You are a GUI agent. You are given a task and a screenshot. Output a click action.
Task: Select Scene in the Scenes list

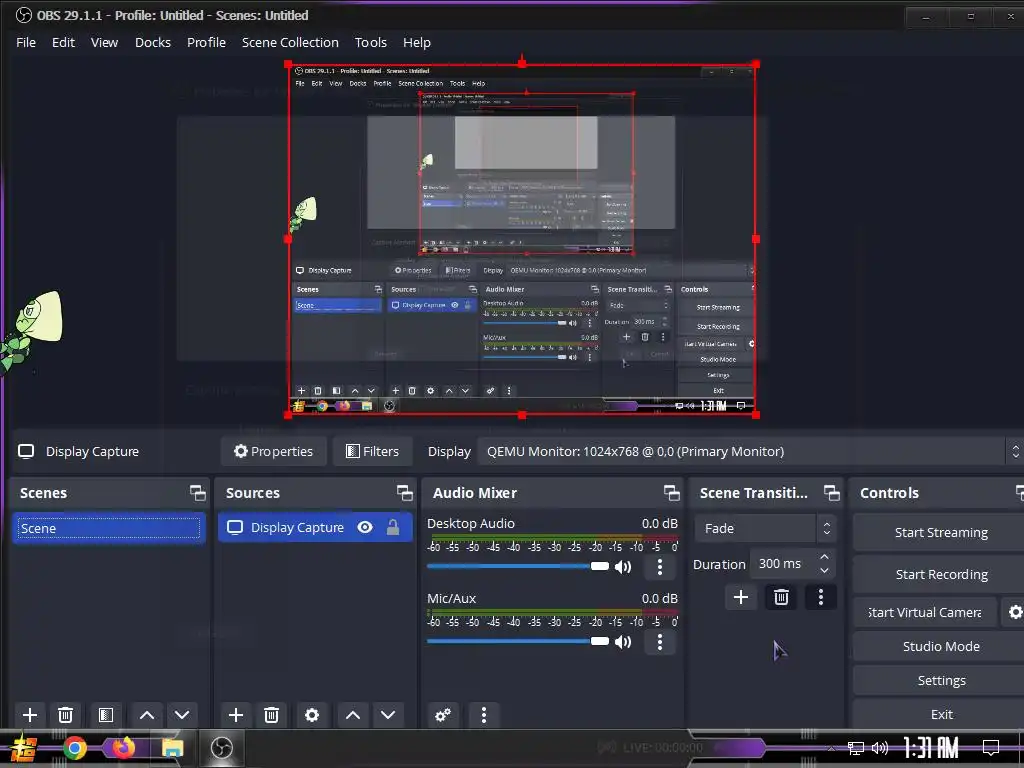click(x=108, y=528)
